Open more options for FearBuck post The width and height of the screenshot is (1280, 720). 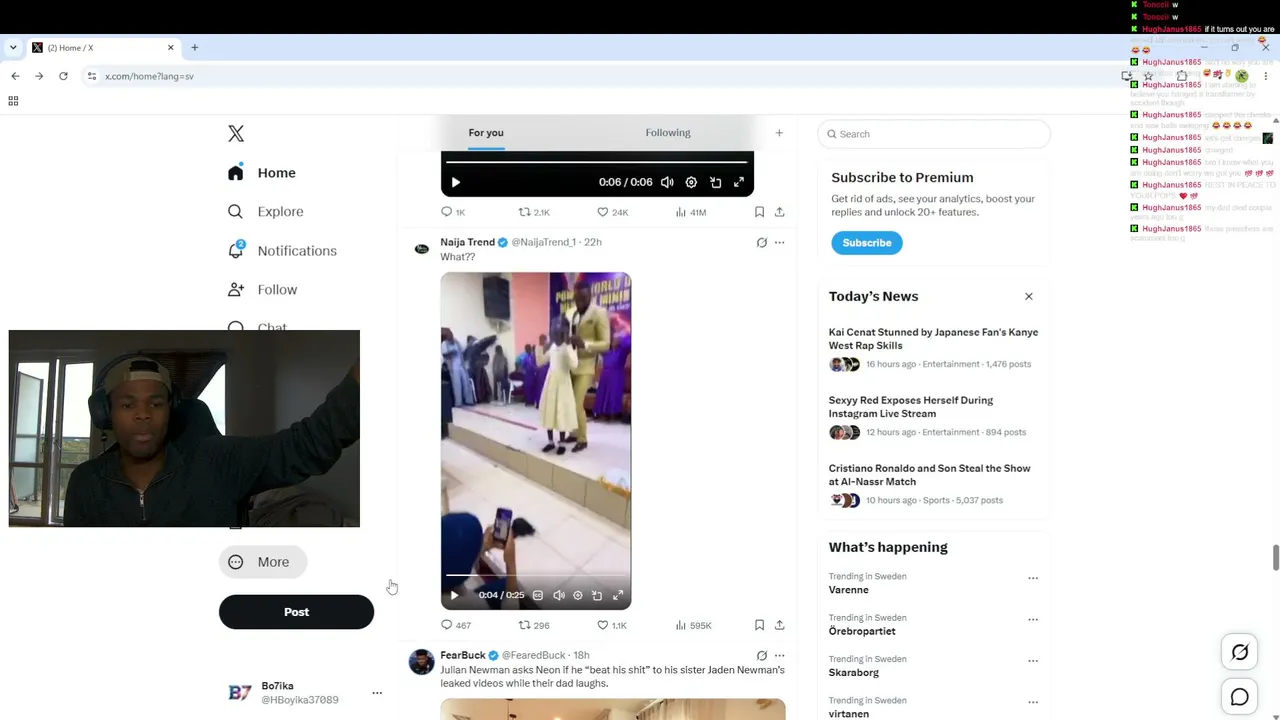click(780, 655)
